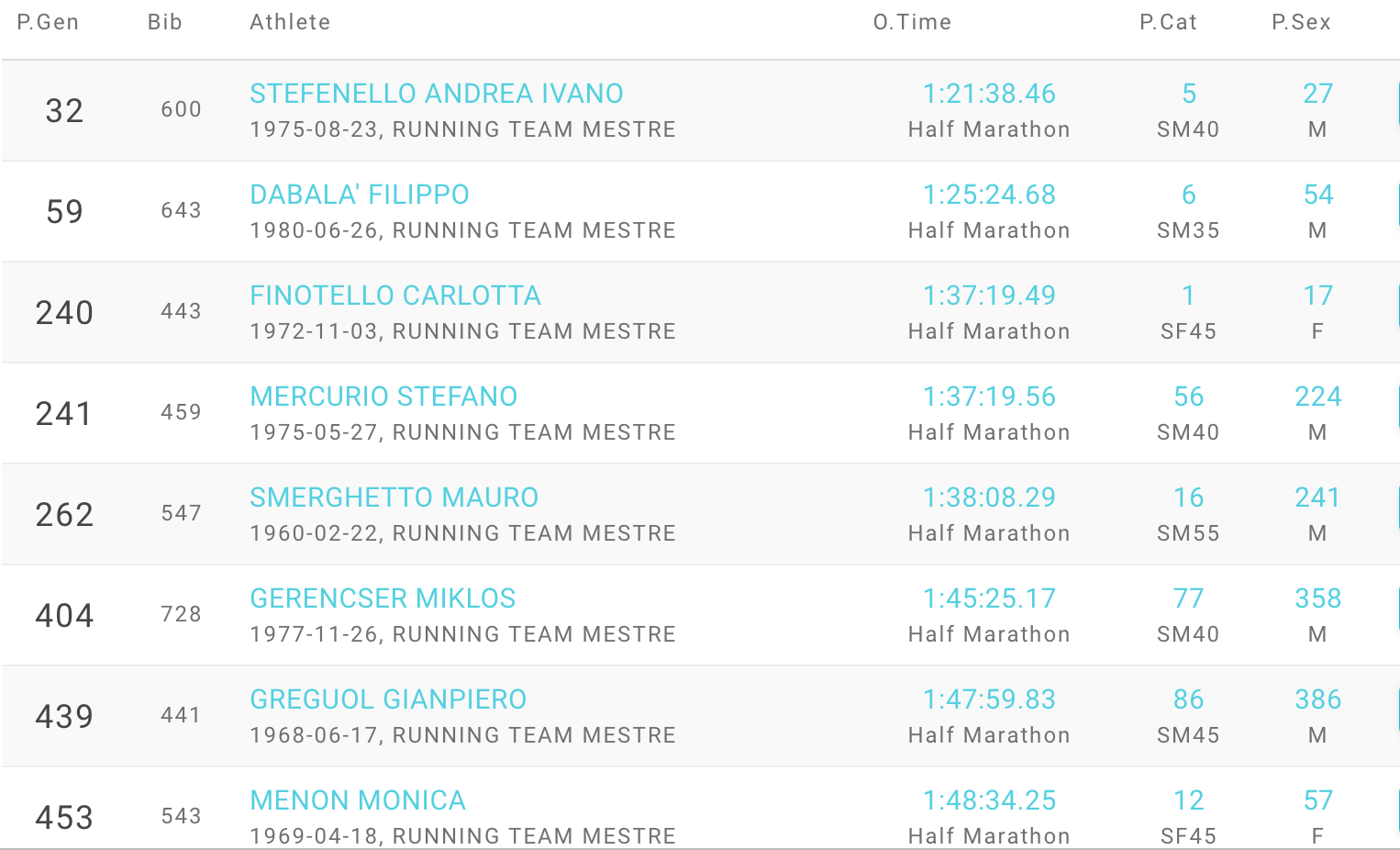Image resolution: width=1400 pixels, height=850 pixels.
Task: Select MERCURIO STEFANO athlete link
Action: [383, 397]
